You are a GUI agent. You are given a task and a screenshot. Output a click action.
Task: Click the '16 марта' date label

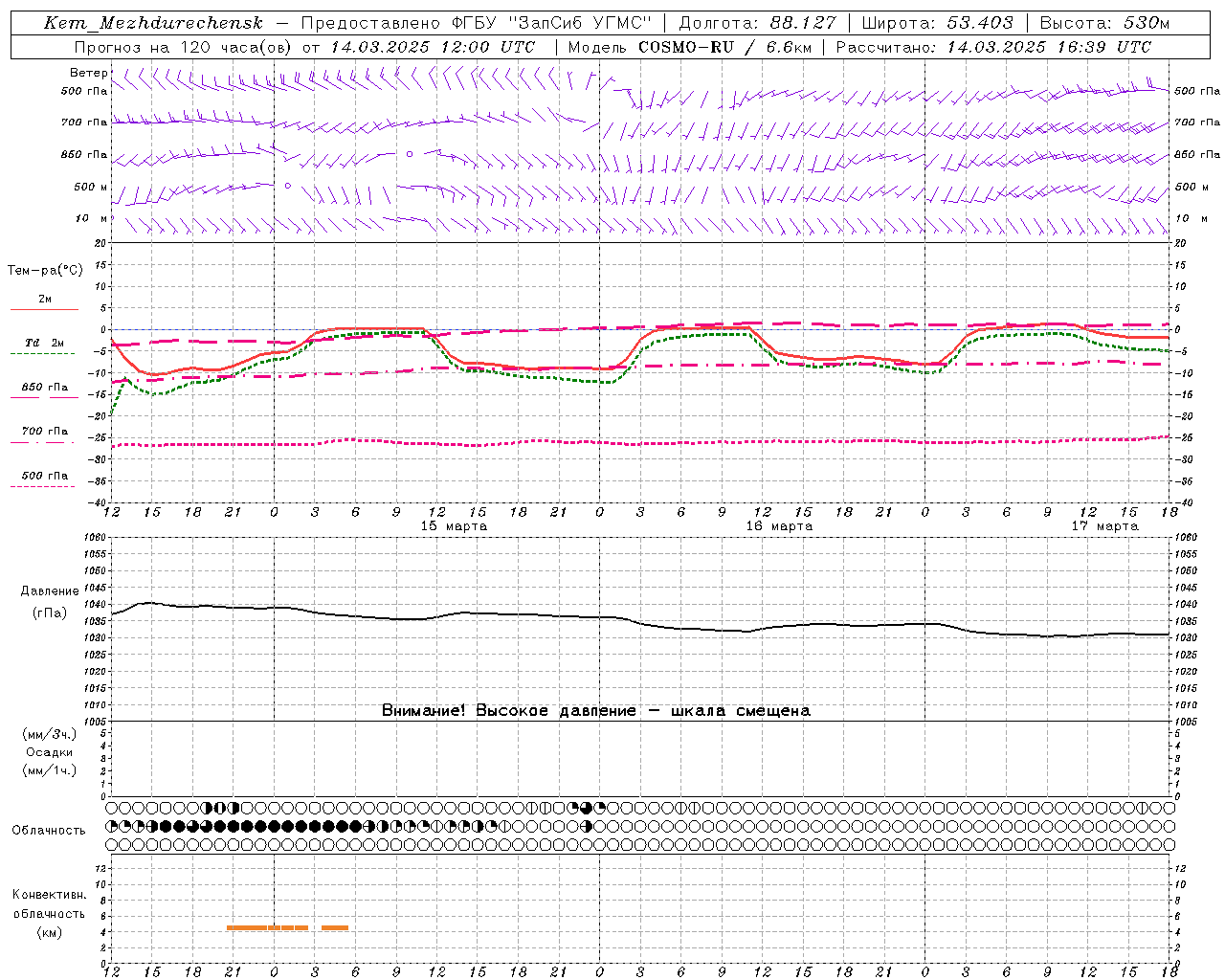(779, 526)
